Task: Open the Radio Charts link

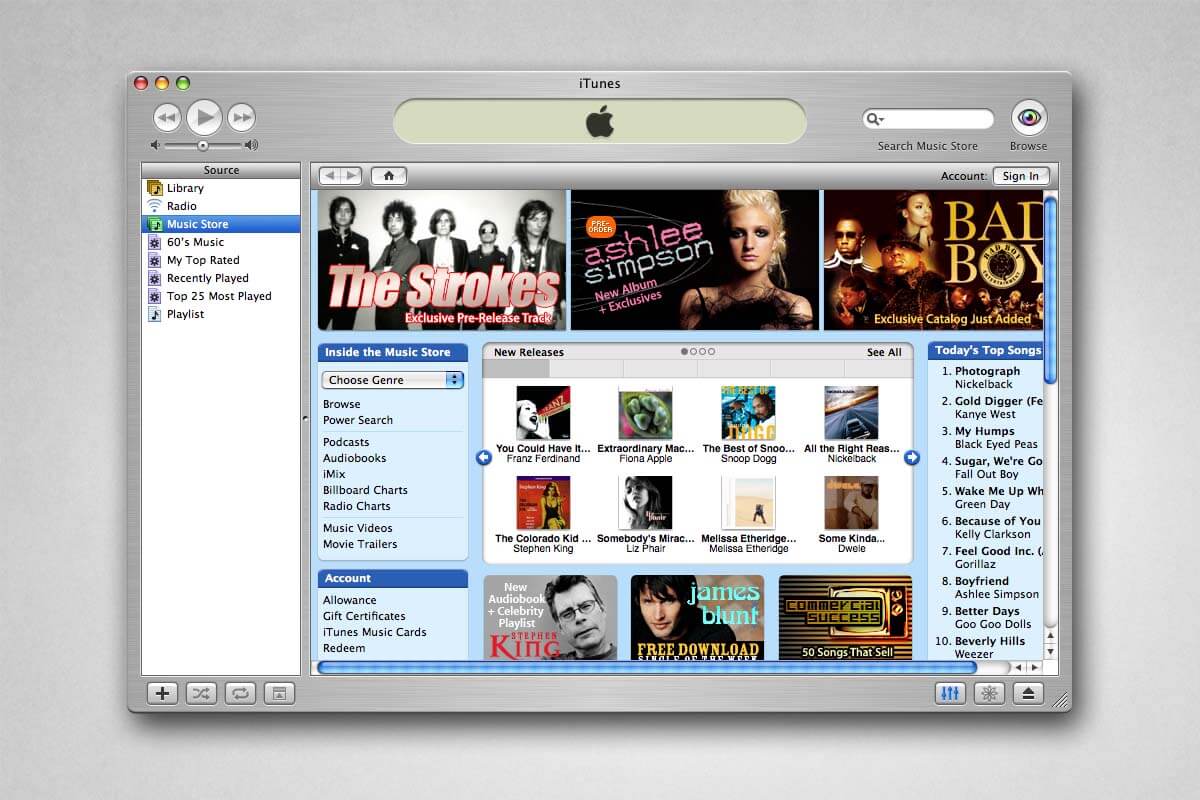Action: click(x=356, y=506)
